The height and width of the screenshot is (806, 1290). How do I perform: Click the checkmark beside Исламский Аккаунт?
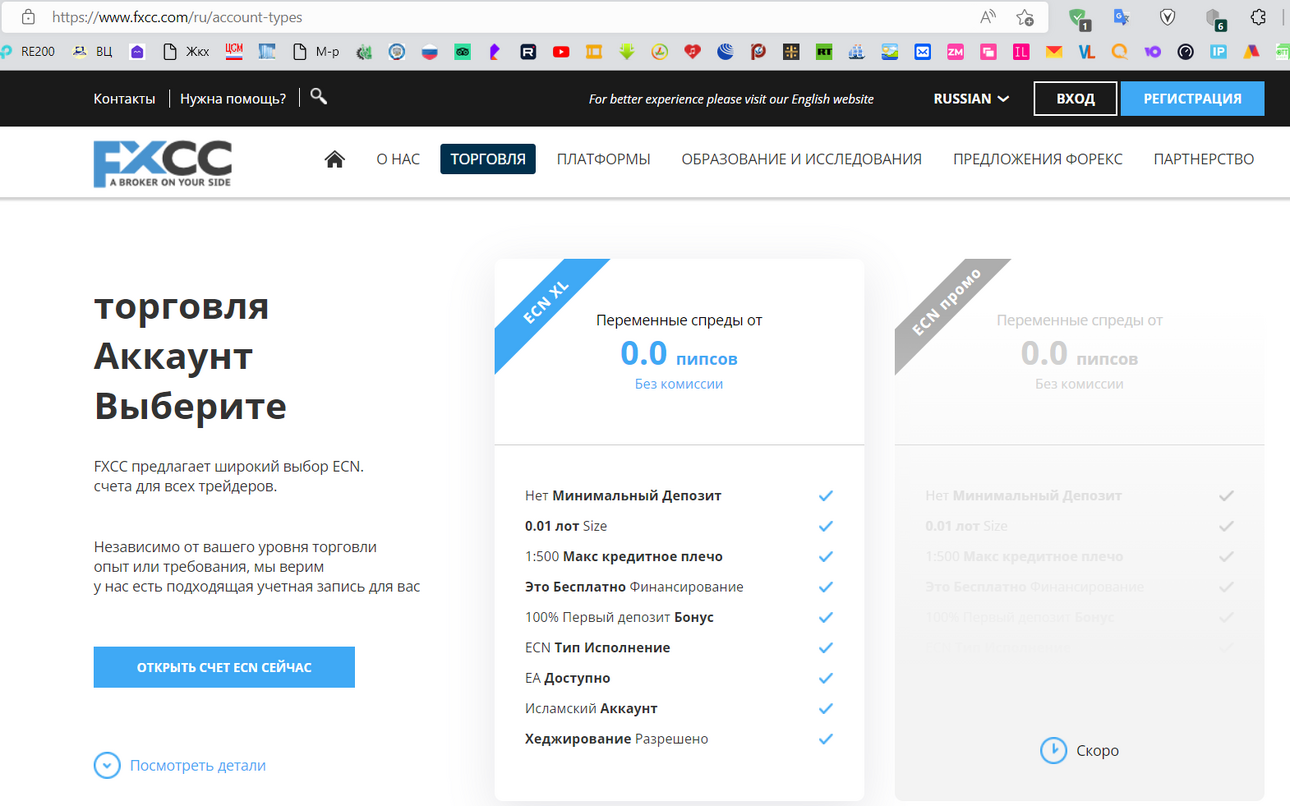(x=825, y=708)
